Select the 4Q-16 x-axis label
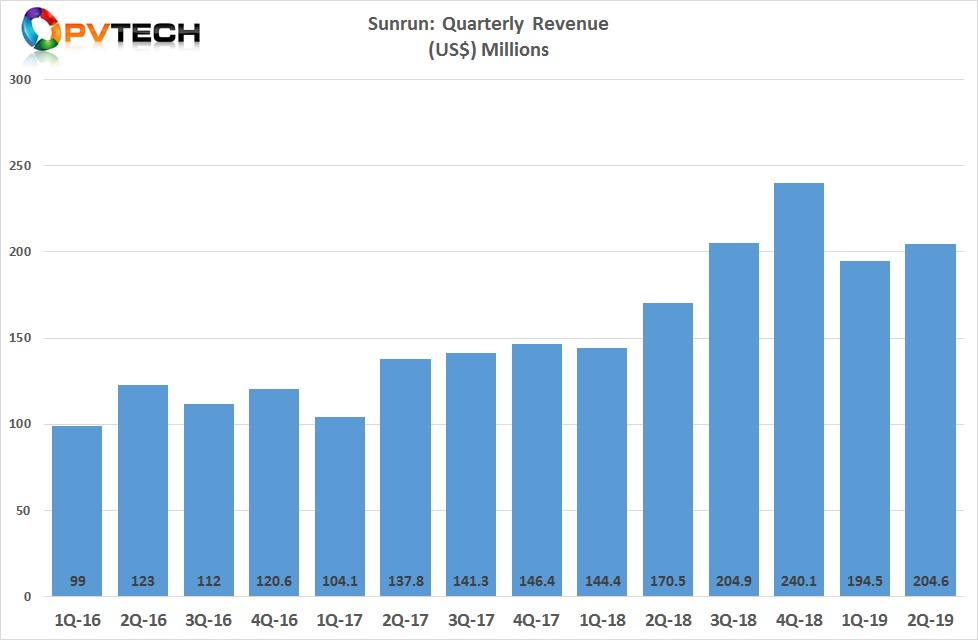The height and width of the screenshot is (640, 978). tap(274, 620)
